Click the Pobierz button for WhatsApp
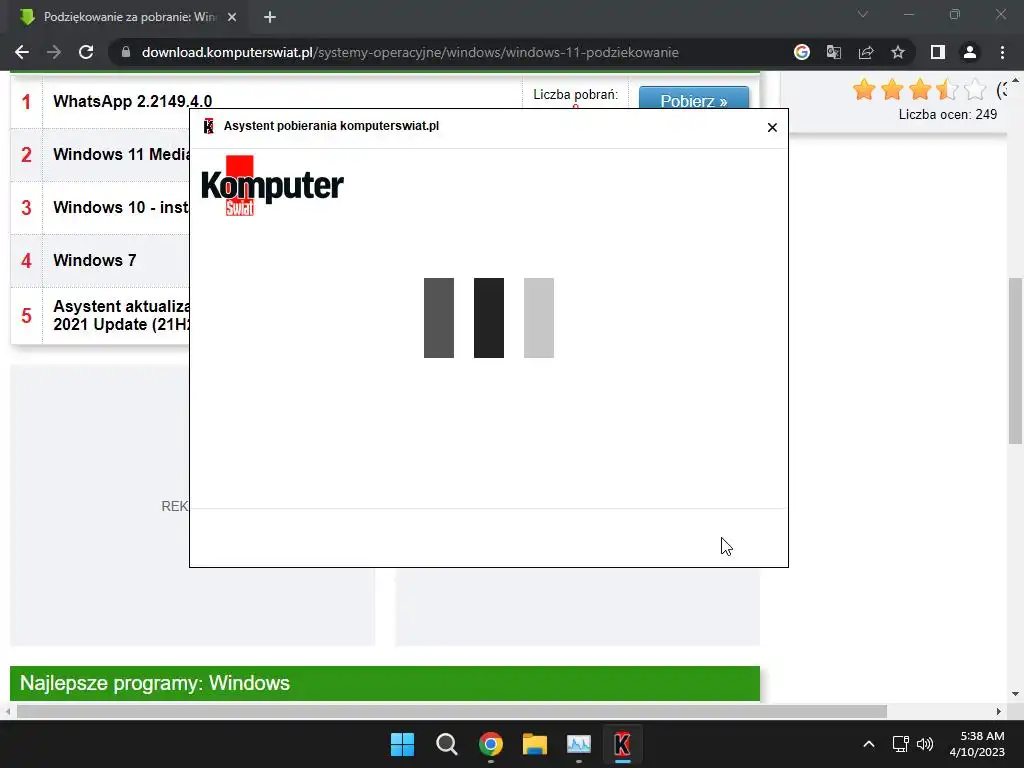Image resolution: width=1024 pixels, height=768 pixels. 694,99
